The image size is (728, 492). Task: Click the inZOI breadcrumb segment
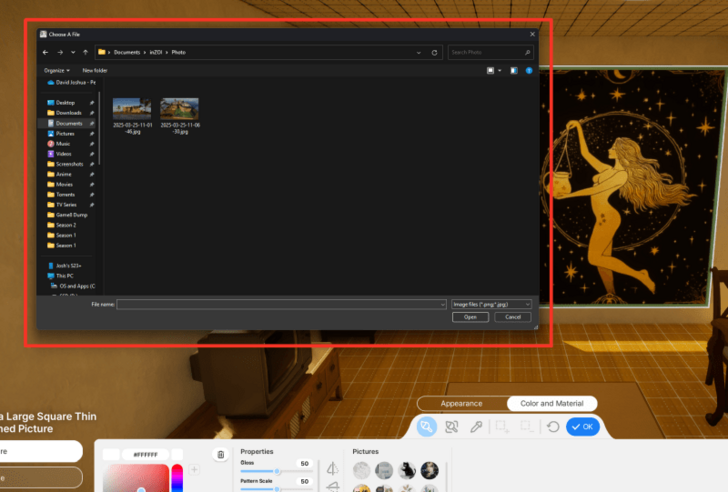click(156, 52)
